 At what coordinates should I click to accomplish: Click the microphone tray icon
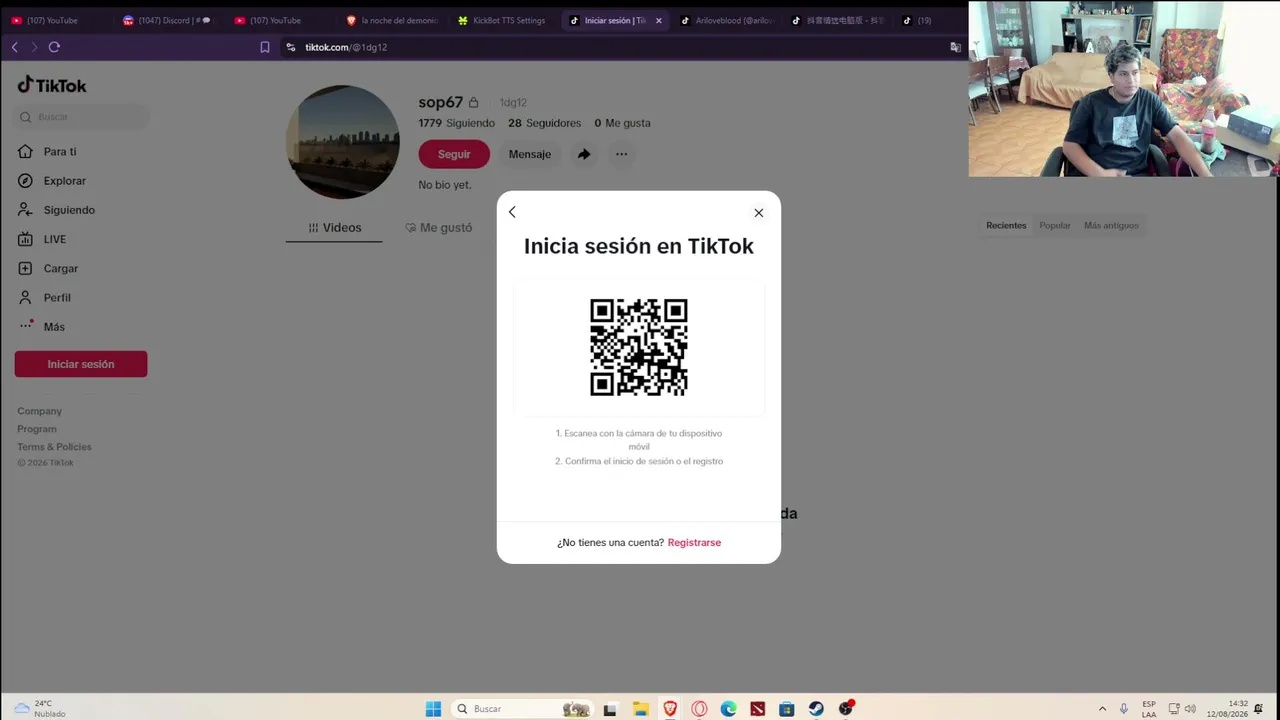[x=1124, y=709]
